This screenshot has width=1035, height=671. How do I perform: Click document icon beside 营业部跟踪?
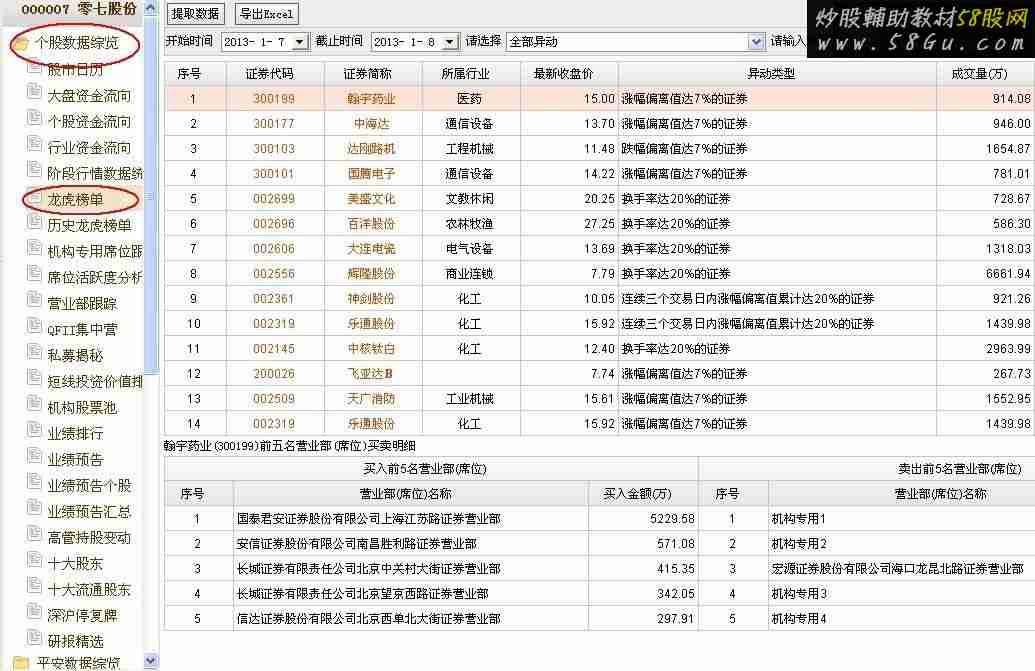coord(34,299)
